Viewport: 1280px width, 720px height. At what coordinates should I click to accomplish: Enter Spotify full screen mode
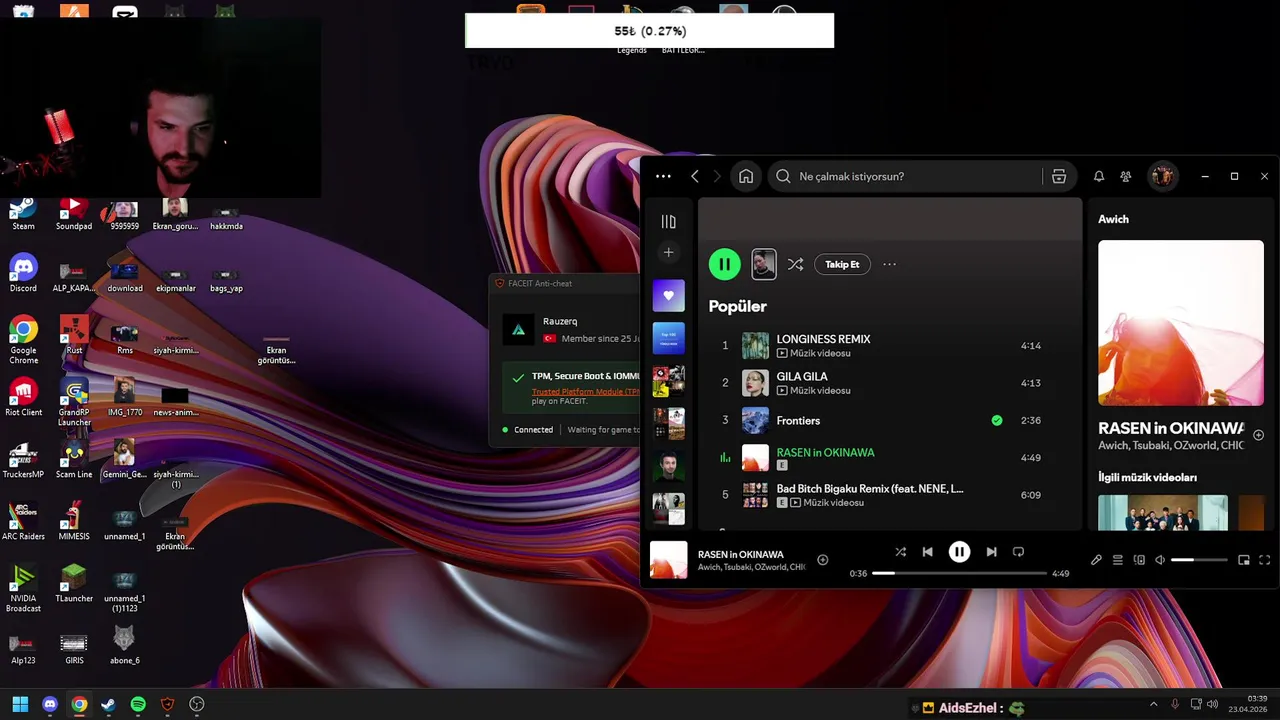[x=1265, y=560]
